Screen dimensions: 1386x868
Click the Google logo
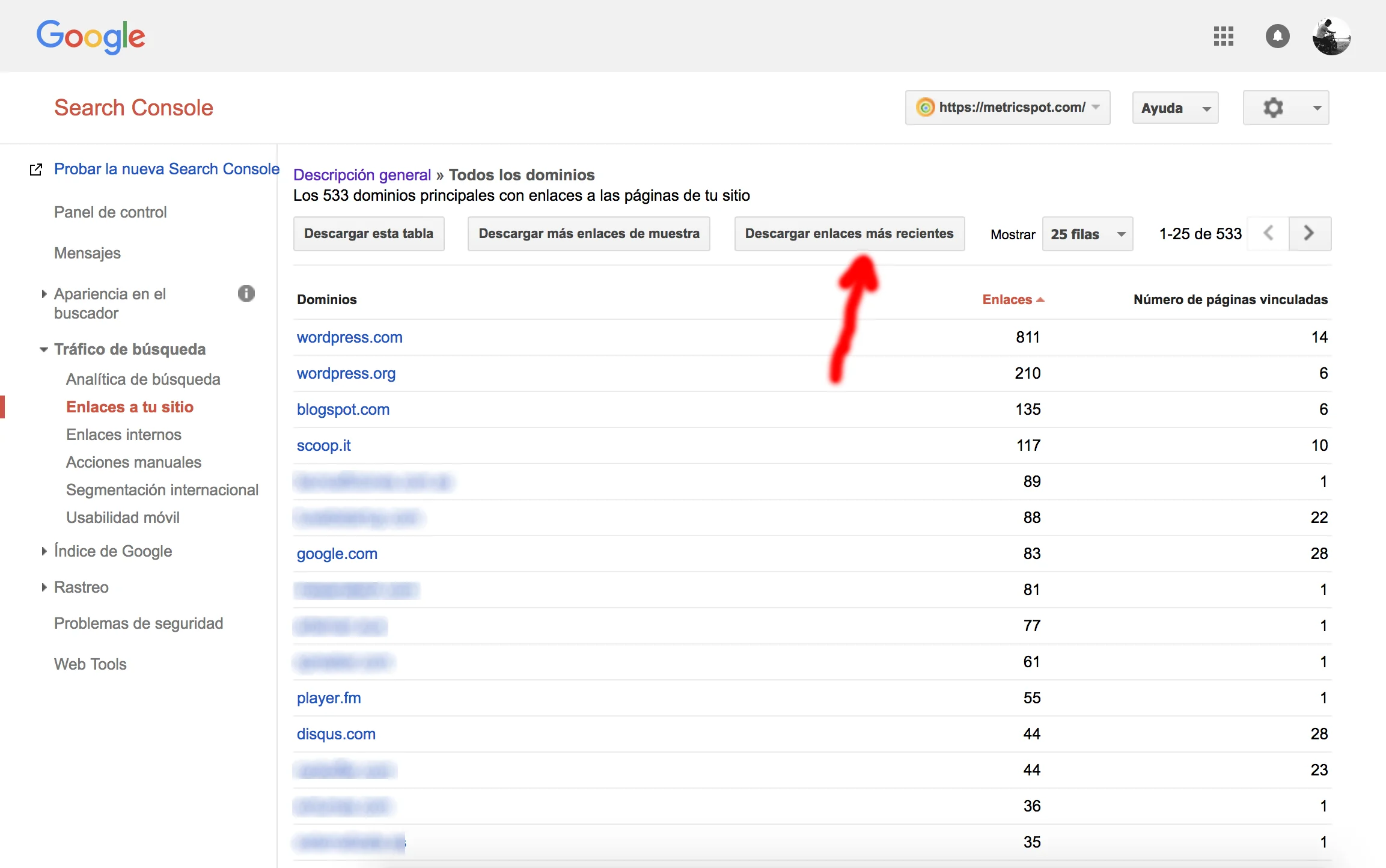91,37
